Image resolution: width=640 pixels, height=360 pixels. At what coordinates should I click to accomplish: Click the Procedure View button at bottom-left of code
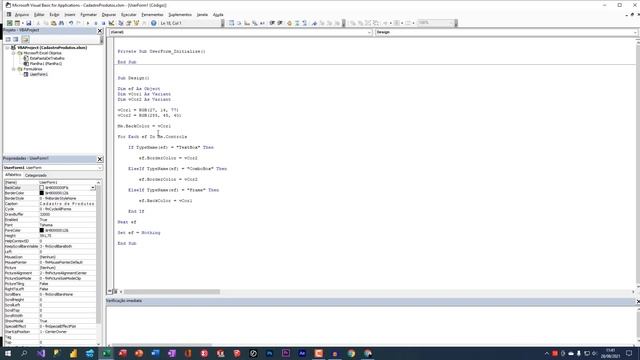click(x=110, y=291)
